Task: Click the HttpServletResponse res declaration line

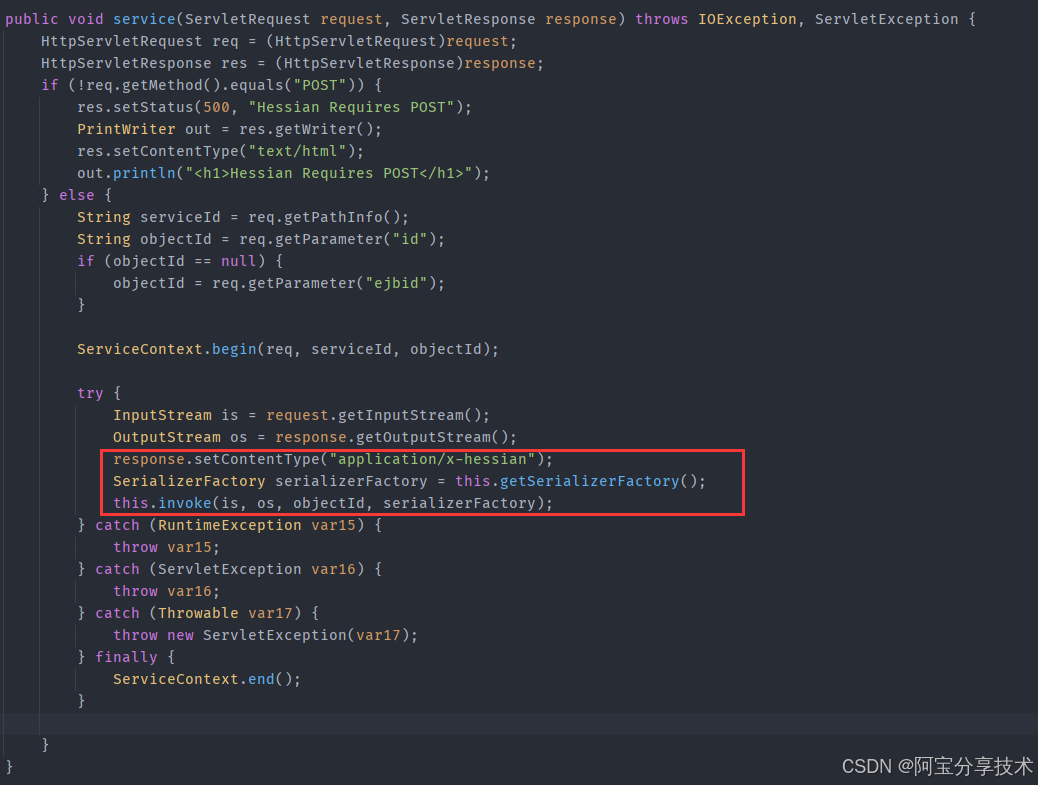Action: [292, 63]
